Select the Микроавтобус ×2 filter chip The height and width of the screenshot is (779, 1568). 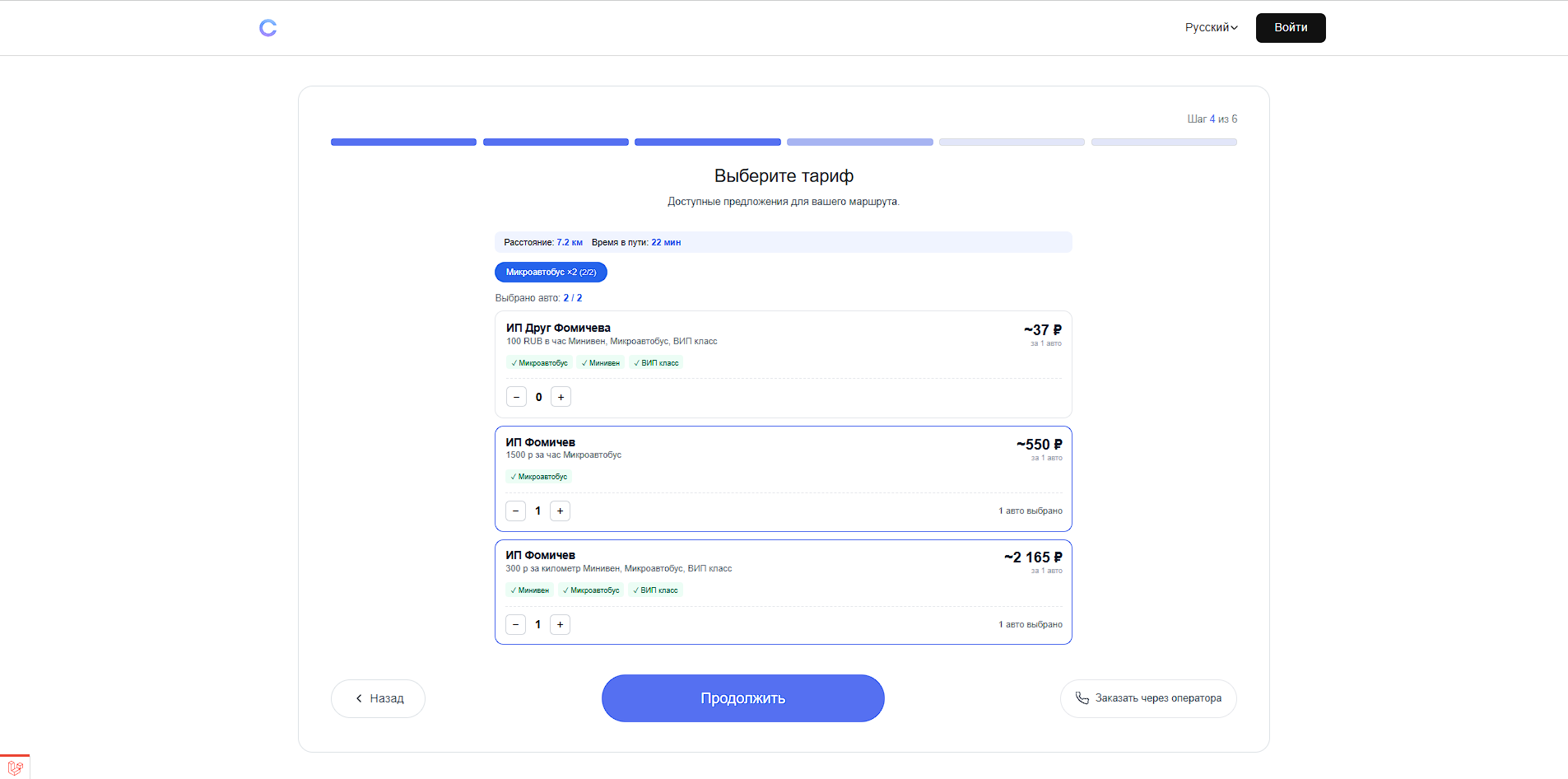point(551,272)
